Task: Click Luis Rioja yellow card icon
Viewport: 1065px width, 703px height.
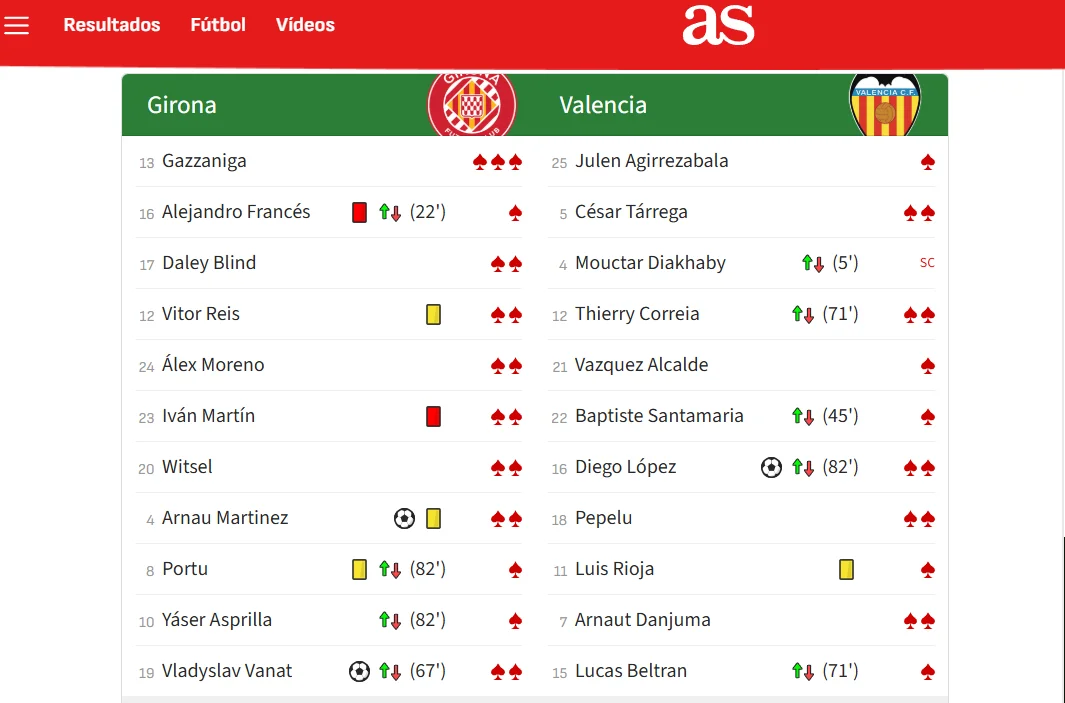Action: [x=846, y=569]
